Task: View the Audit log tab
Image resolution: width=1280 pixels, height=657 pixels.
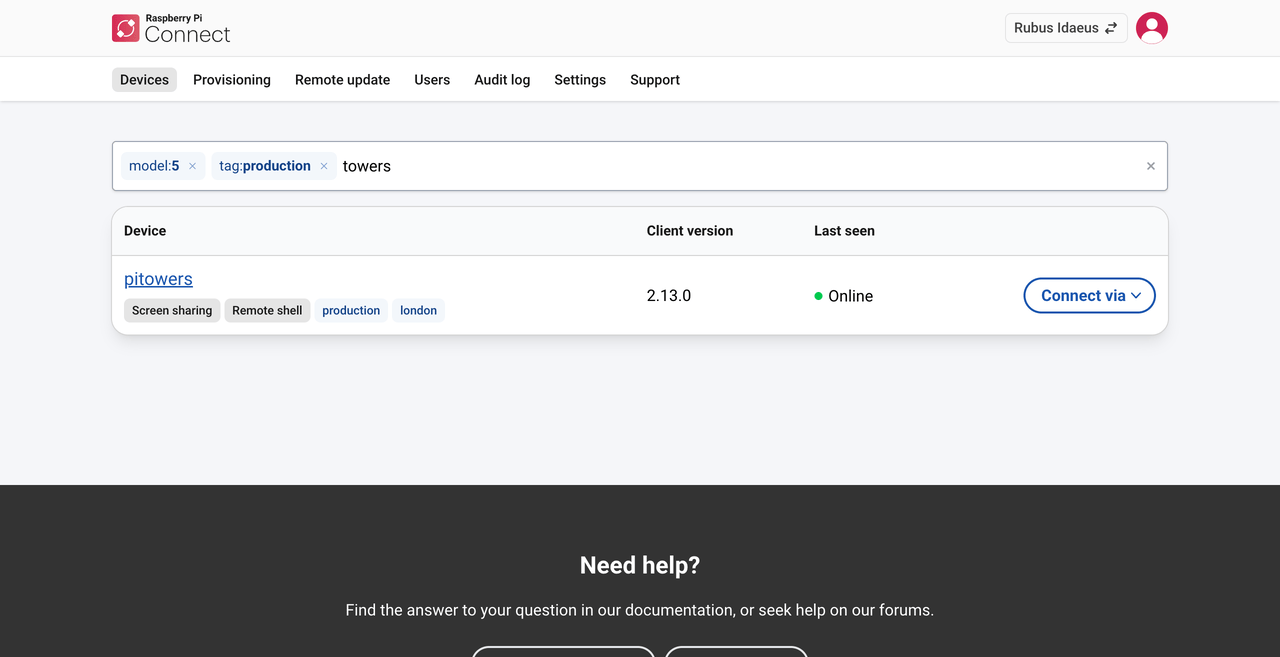Action: coord(502,80)
